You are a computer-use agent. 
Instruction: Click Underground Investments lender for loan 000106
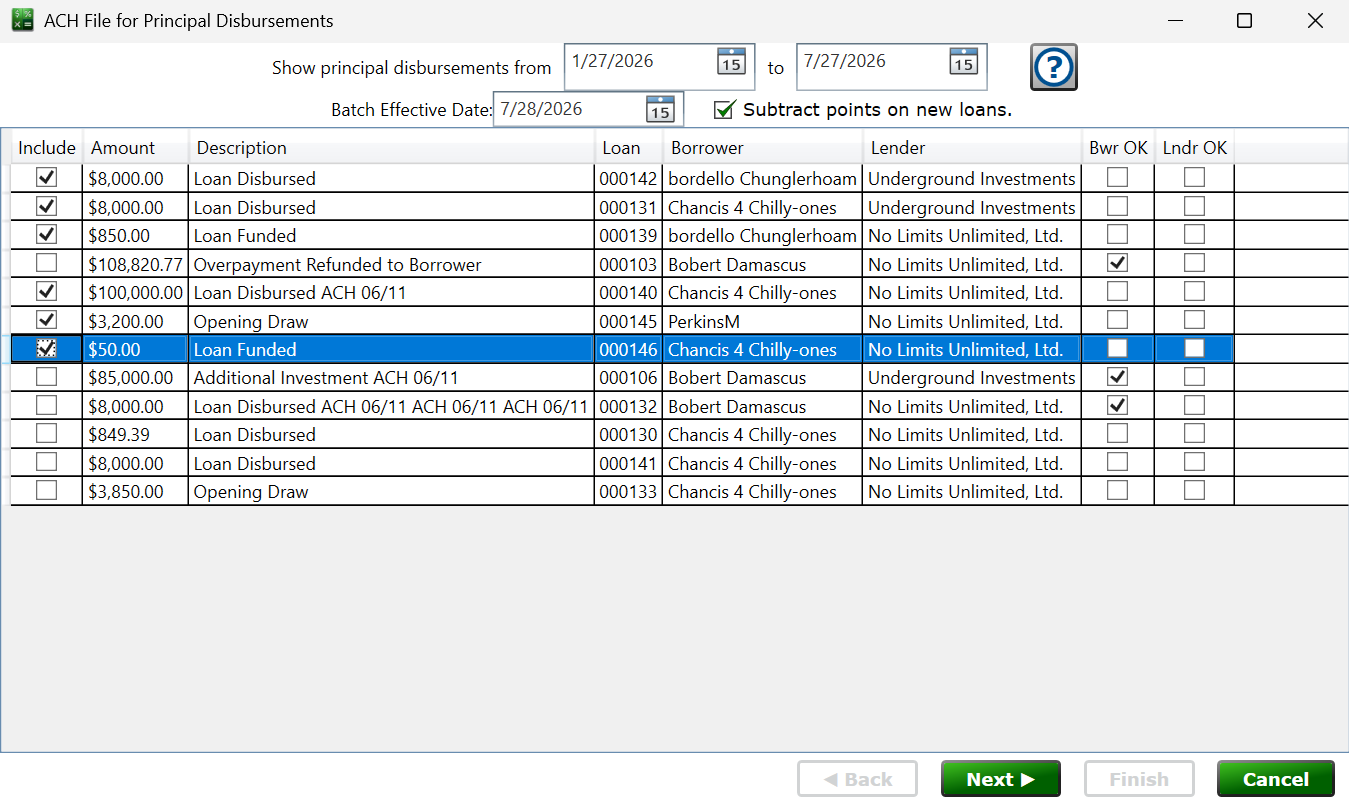(972, 378)
